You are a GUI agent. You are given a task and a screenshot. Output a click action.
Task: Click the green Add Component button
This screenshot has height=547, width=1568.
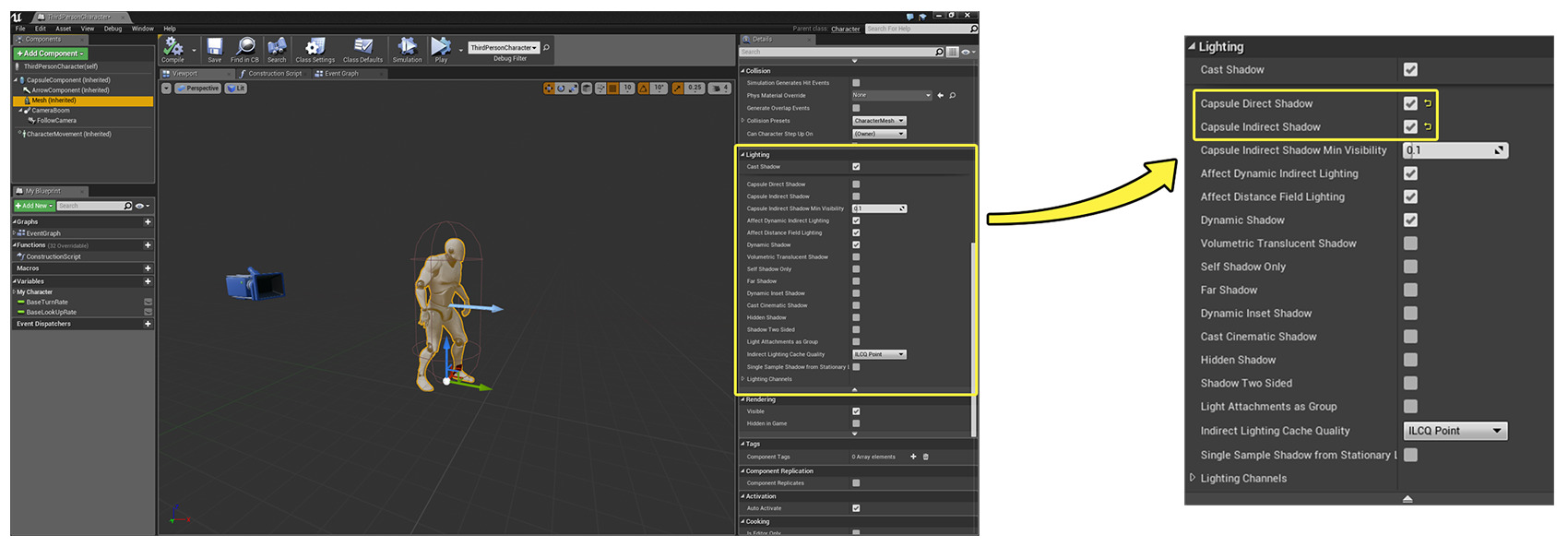click(50, 54)
